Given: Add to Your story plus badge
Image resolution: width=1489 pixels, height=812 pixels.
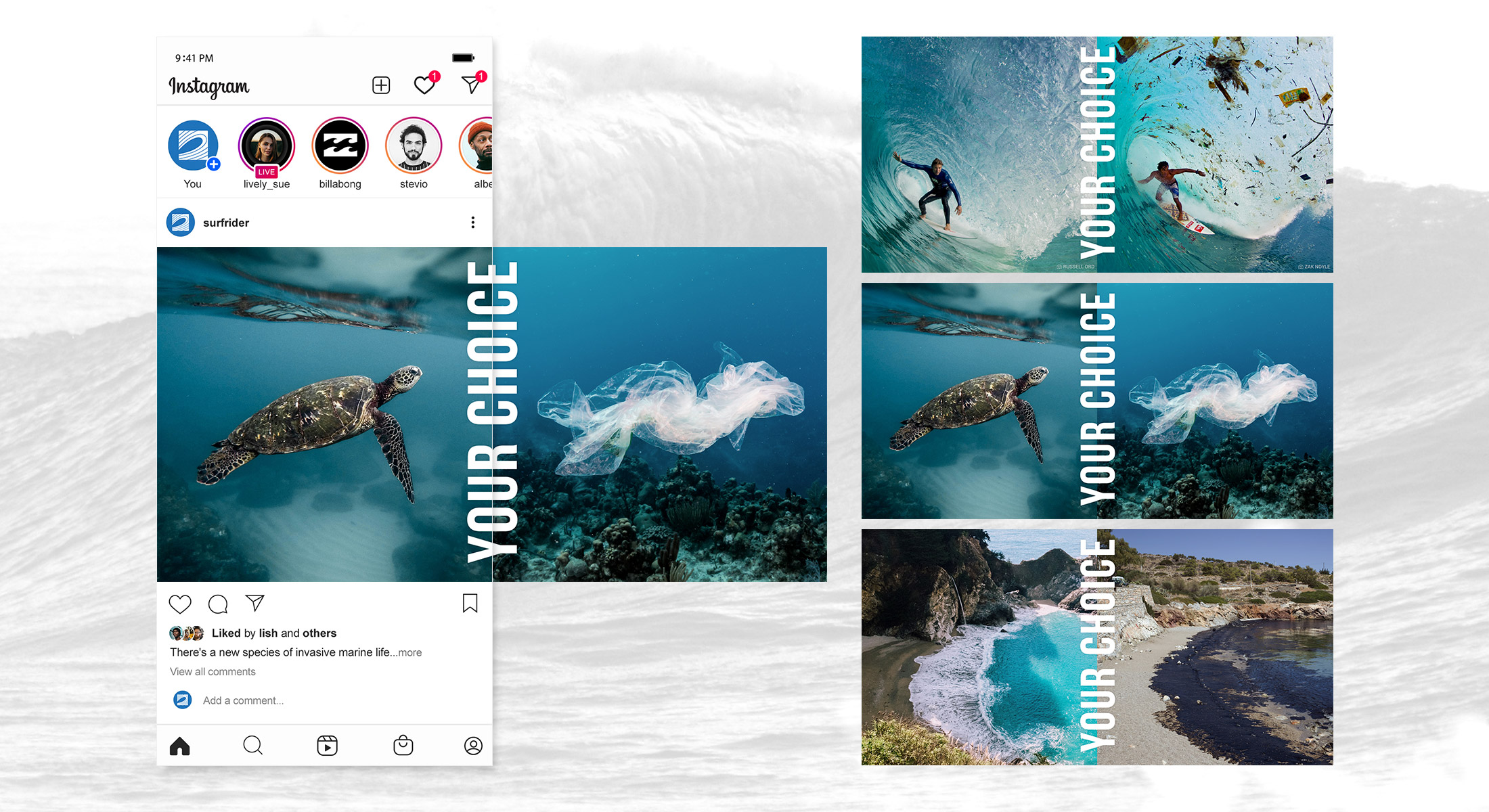Looking at the screenshot, I should tap(214, 164).
